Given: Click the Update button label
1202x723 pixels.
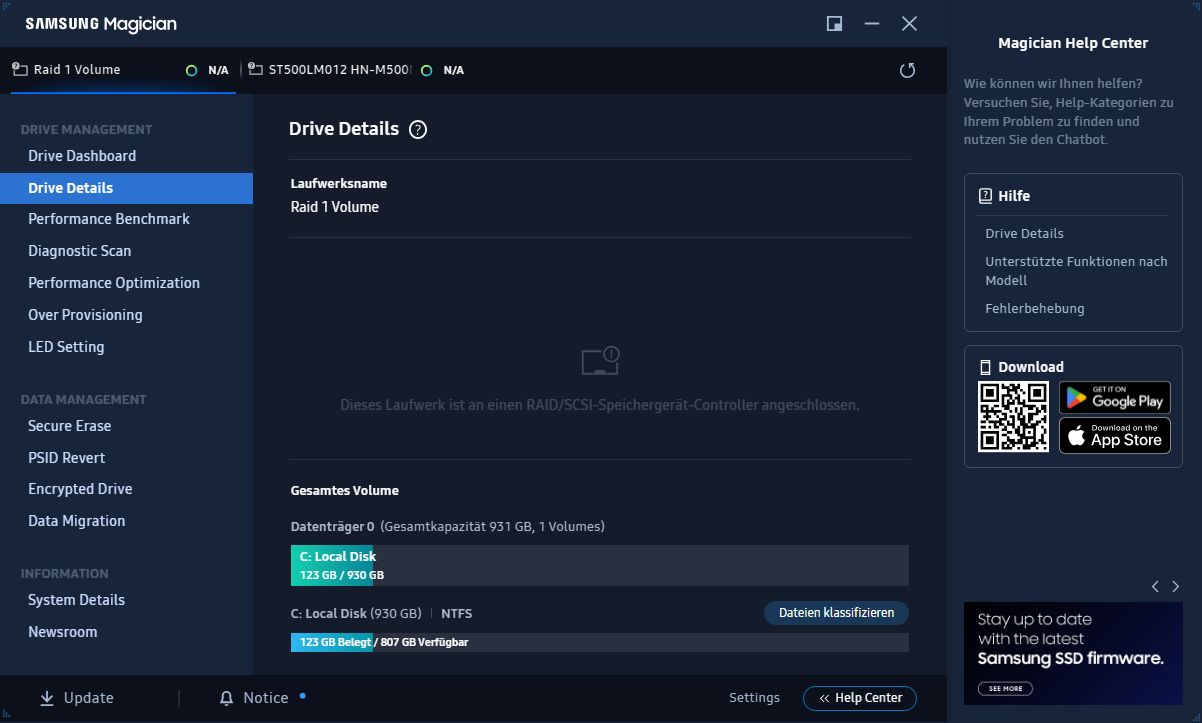Looking at the screenshot, I should point(88,698).
